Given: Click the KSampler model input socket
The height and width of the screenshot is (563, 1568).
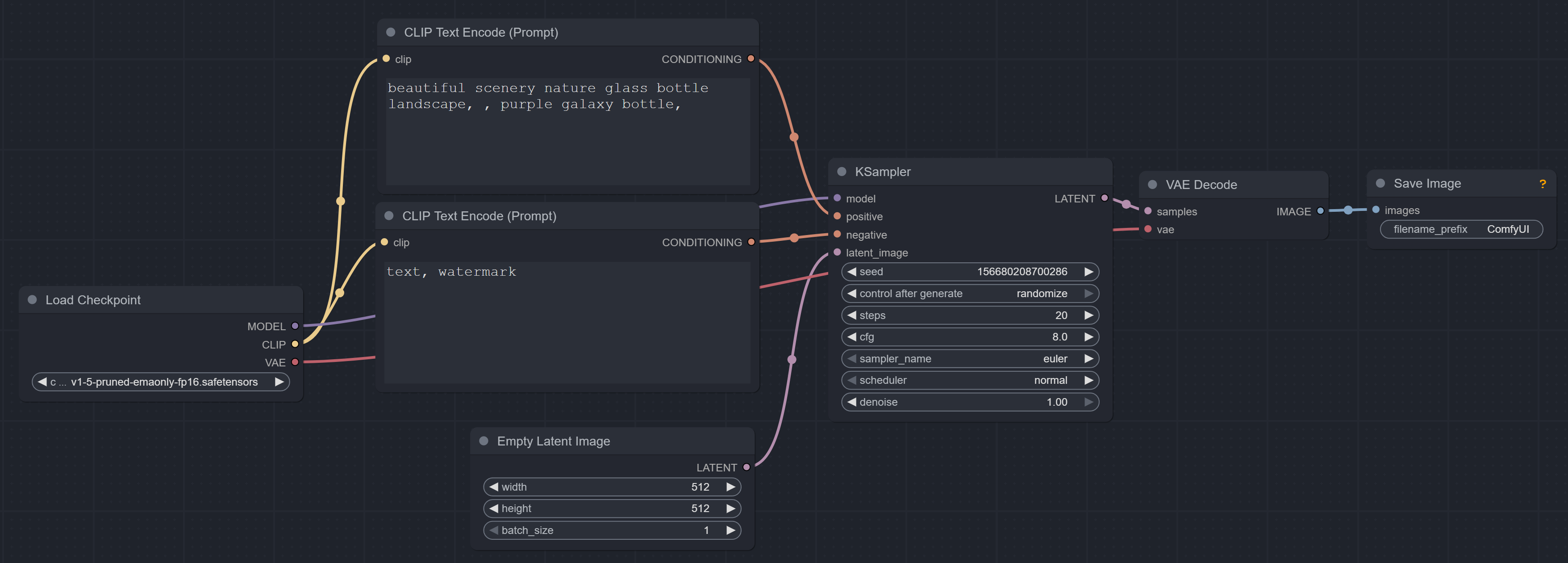Looking at the screenshot, I should 837,198.
